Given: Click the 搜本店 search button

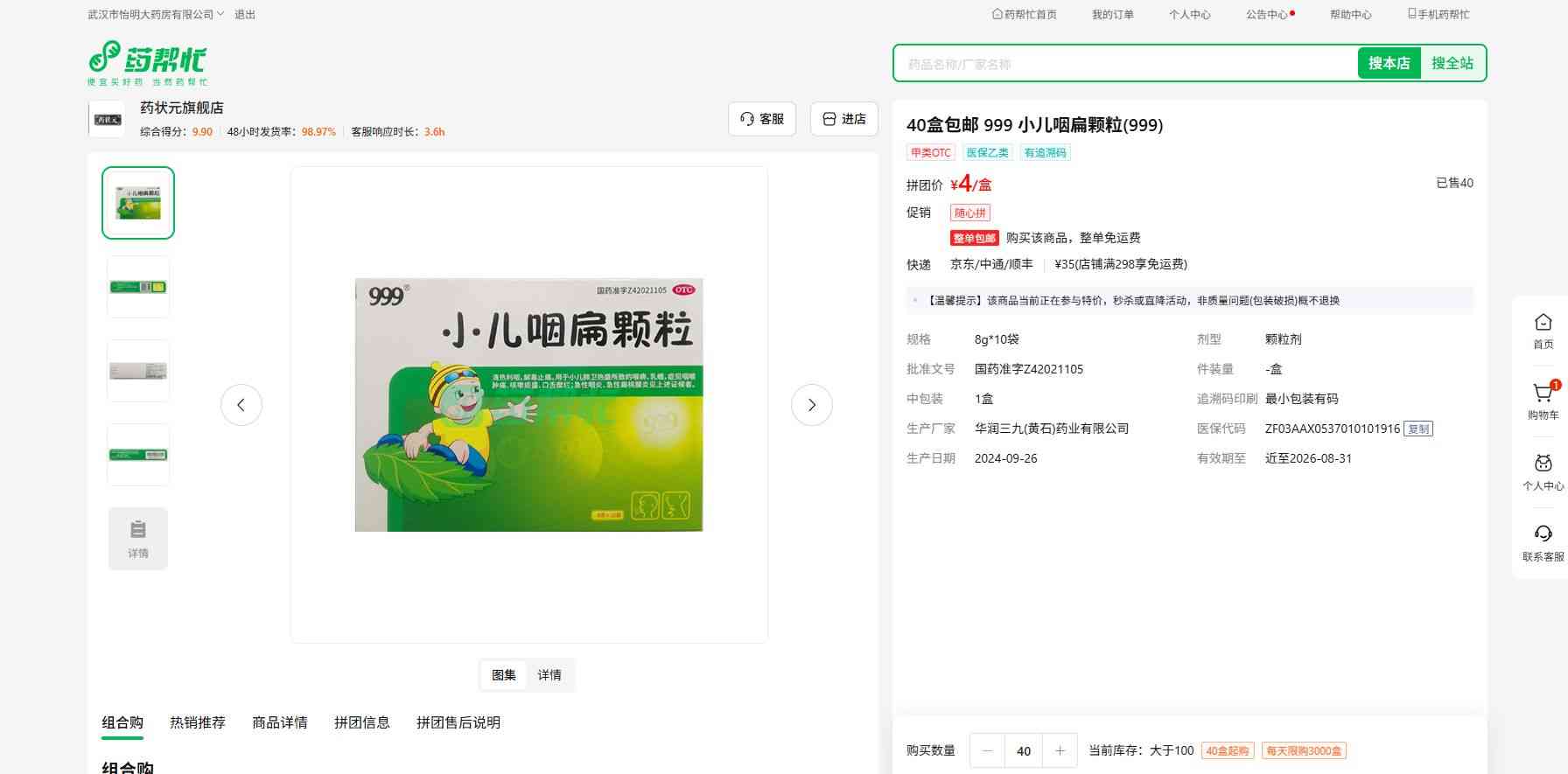Looking at the screenshot, I should click(x=1389, y=64).
